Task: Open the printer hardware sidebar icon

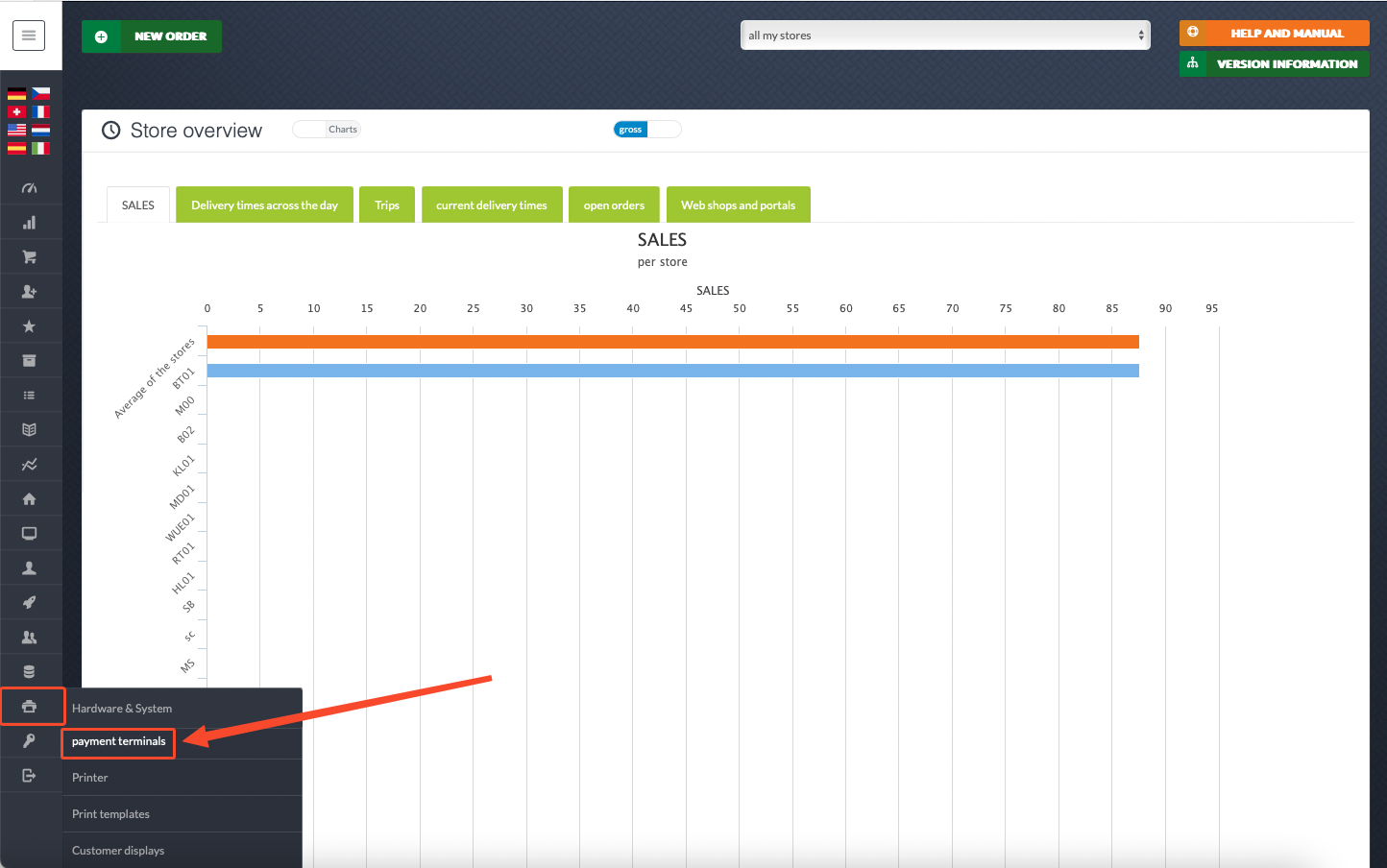Action: coord(30,707)
